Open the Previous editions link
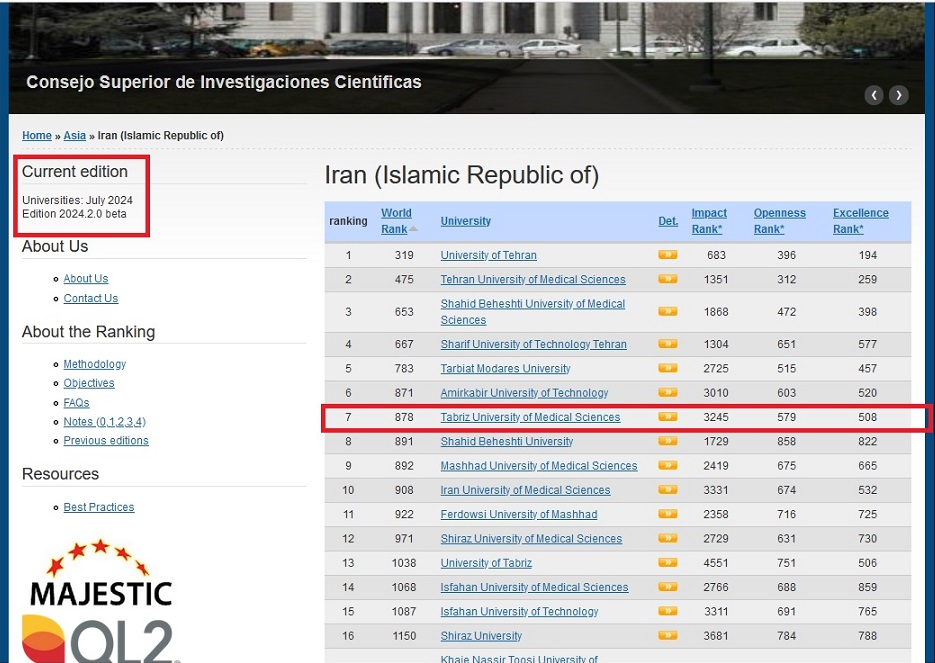Screen dimensions: 935x663 (x=105, y=441)
